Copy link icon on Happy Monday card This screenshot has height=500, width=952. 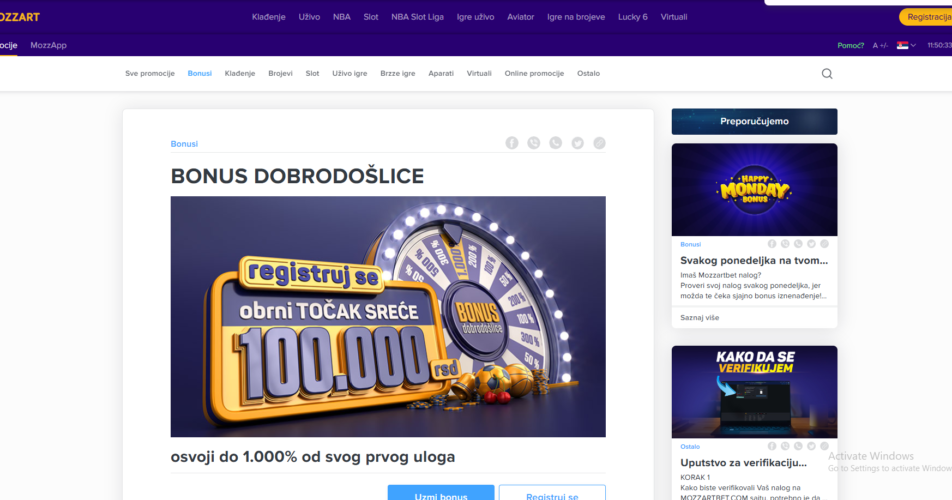coord(824,244)
